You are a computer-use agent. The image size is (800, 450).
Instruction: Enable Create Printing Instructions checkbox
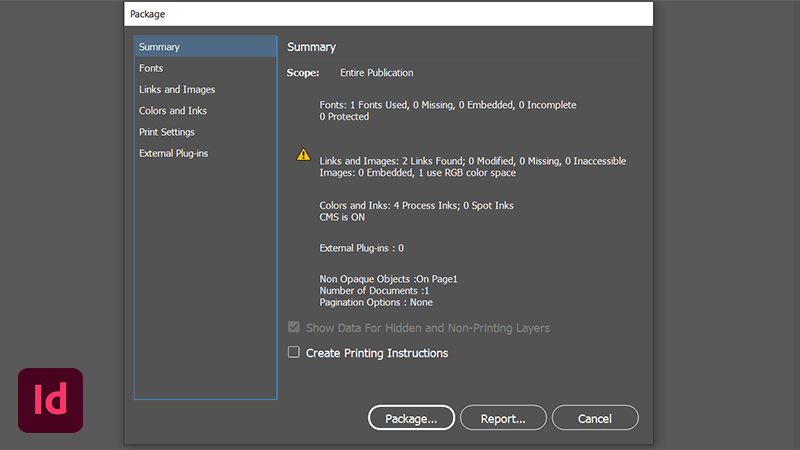(x=294, y=352)
